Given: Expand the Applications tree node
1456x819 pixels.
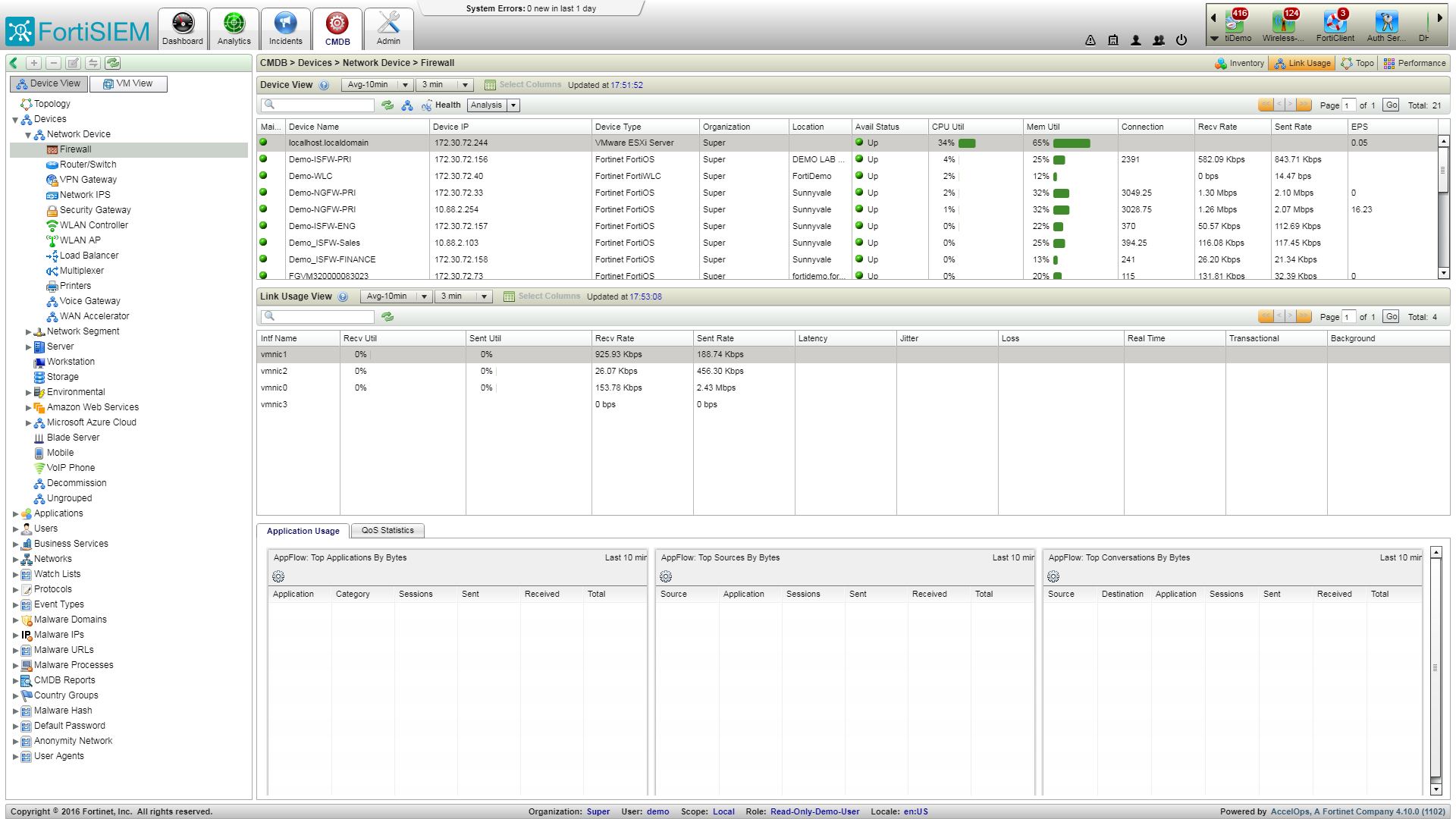Looking at the screenshot, I should click(15, 513).
